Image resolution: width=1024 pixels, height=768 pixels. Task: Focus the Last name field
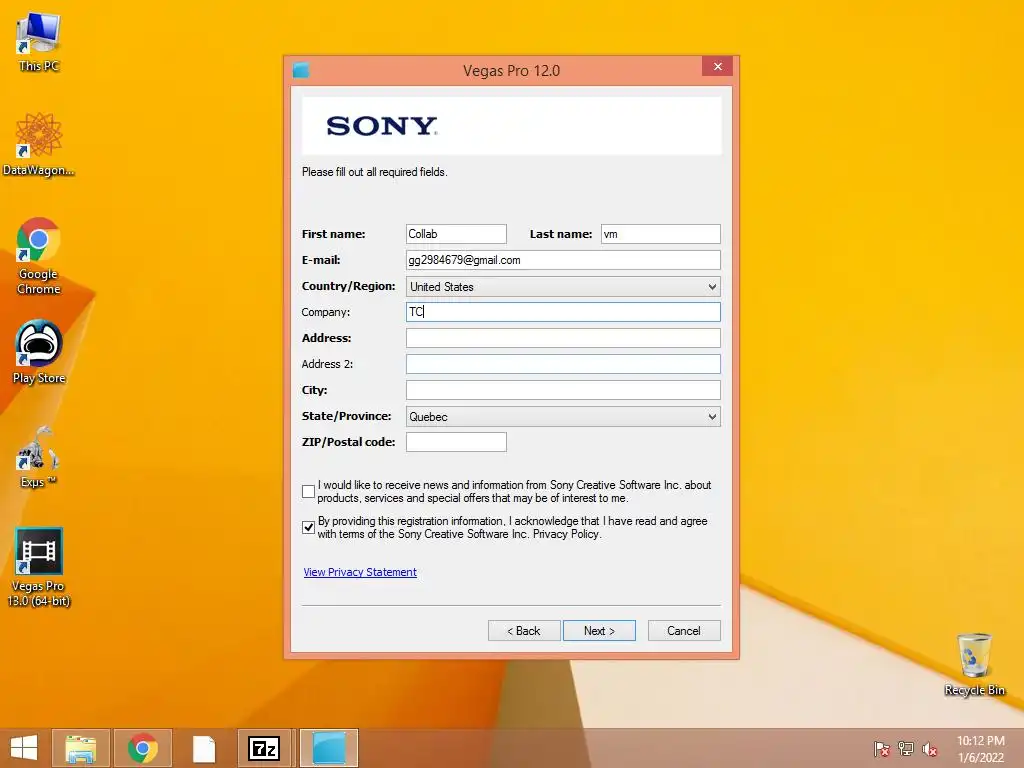point(660,234)
